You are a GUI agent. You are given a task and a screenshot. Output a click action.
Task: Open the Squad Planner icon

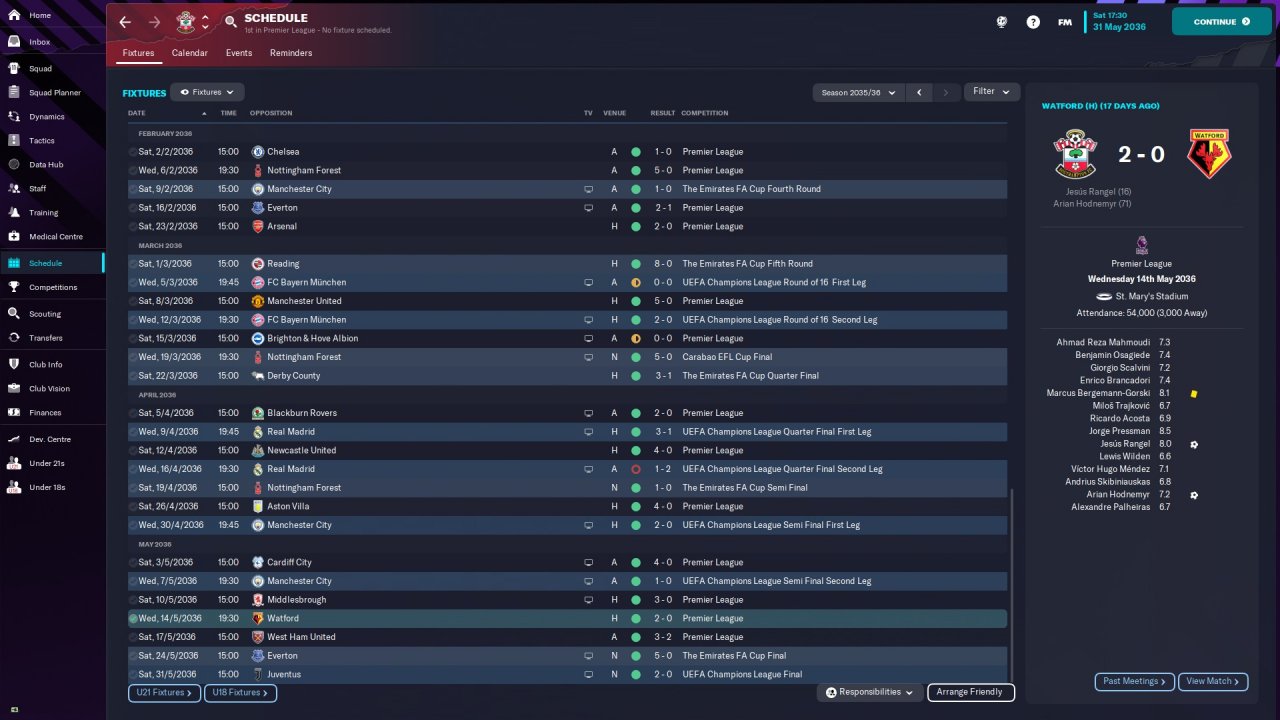(14, 93)
